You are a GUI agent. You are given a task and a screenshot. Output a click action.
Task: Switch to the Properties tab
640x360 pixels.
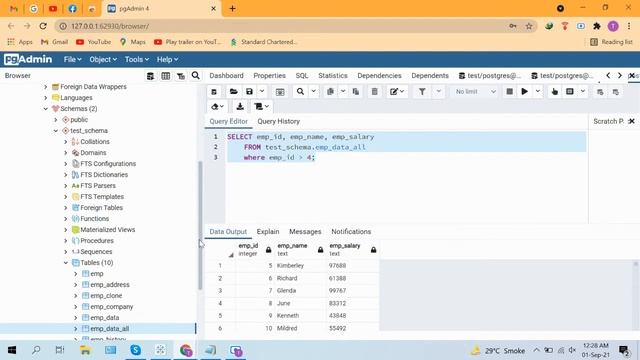[x=269, y=76]
